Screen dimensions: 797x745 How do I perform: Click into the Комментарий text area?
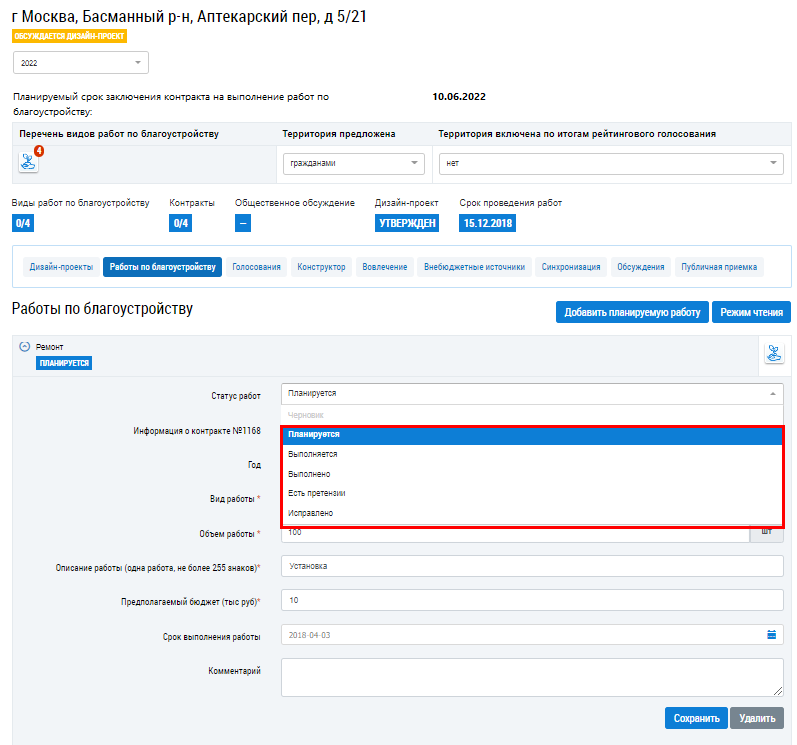click(x=532, y=677)
